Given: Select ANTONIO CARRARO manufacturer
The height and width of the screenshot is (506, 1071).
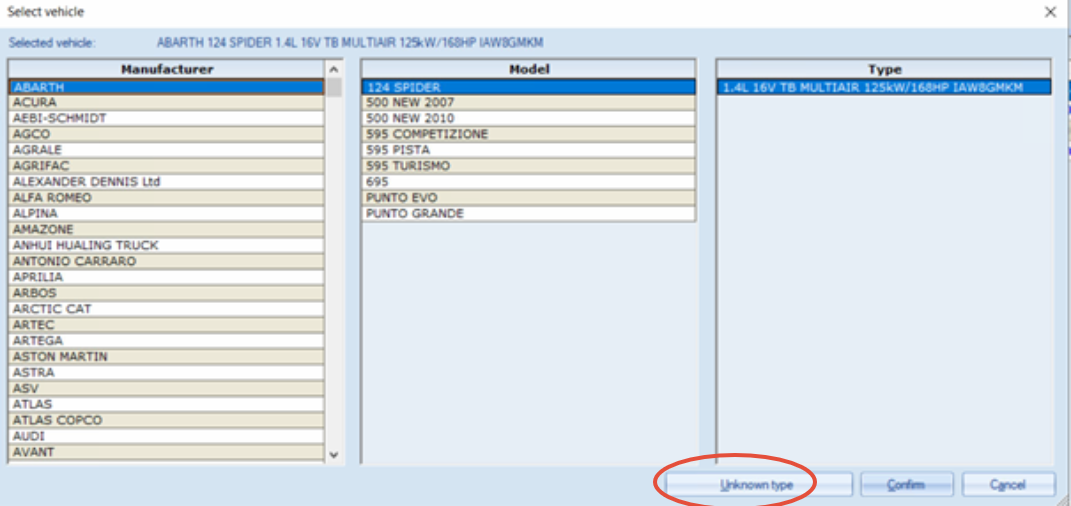Looking at the screenshot, I should [167, 261].
